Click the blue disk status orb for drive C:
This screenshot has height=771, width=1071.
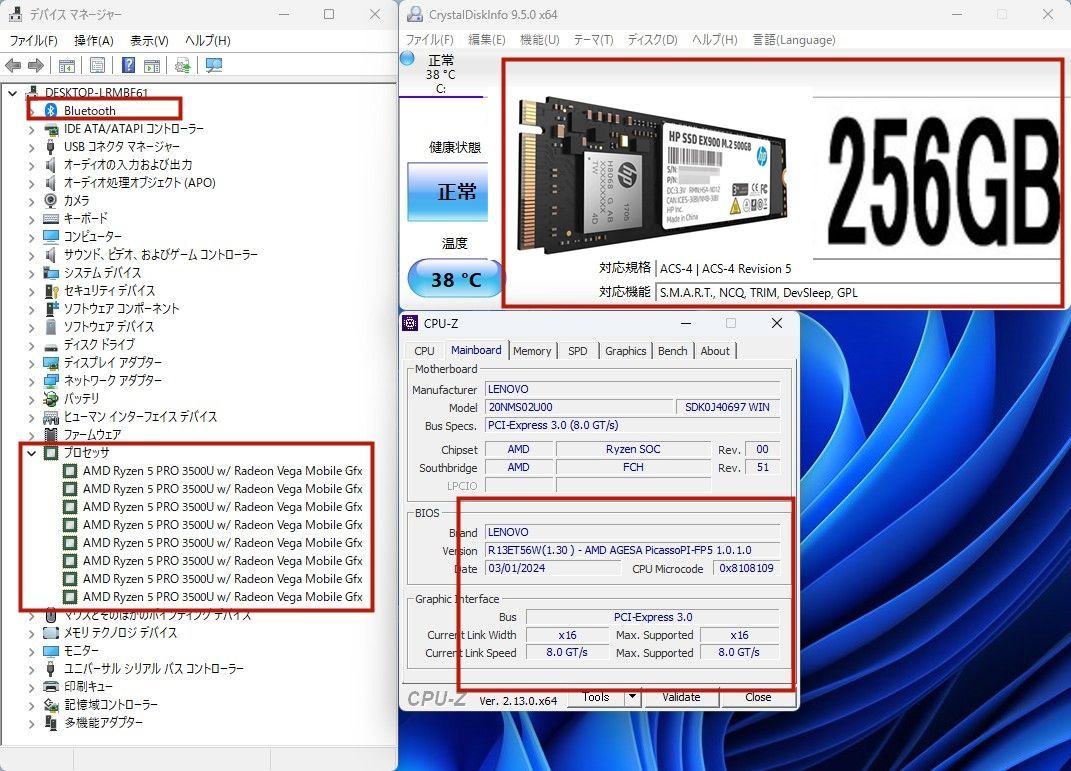(x=407, y=59)
